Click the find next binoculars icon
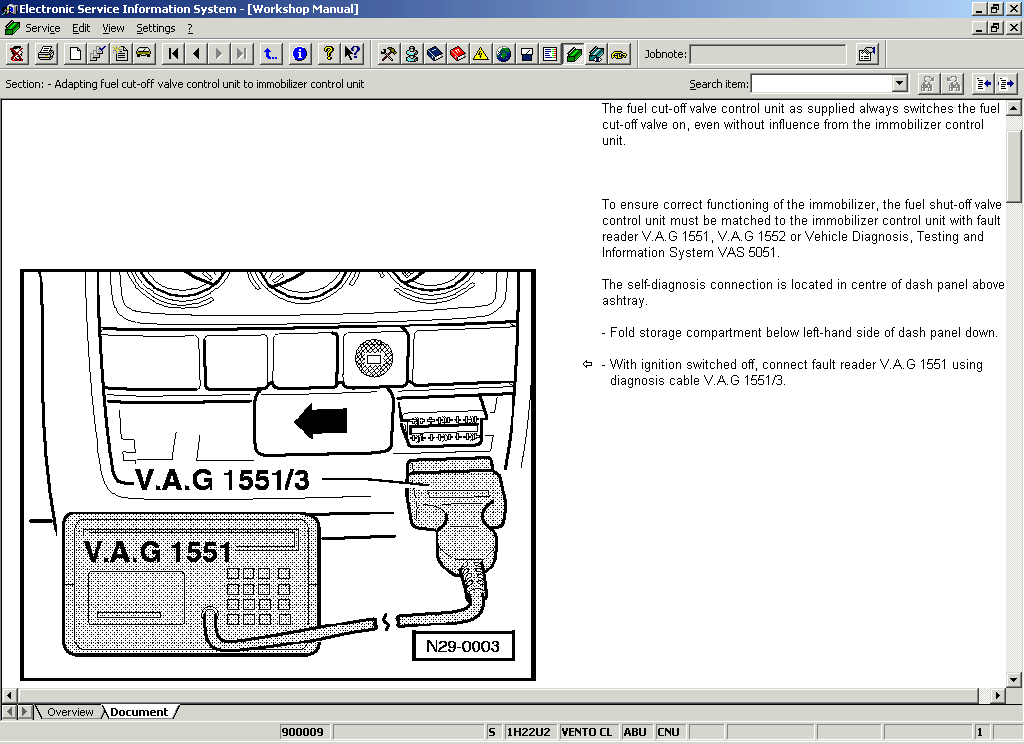Image resolution: width=1024 pixels, height=744 pixels. [x=953, y=84]
